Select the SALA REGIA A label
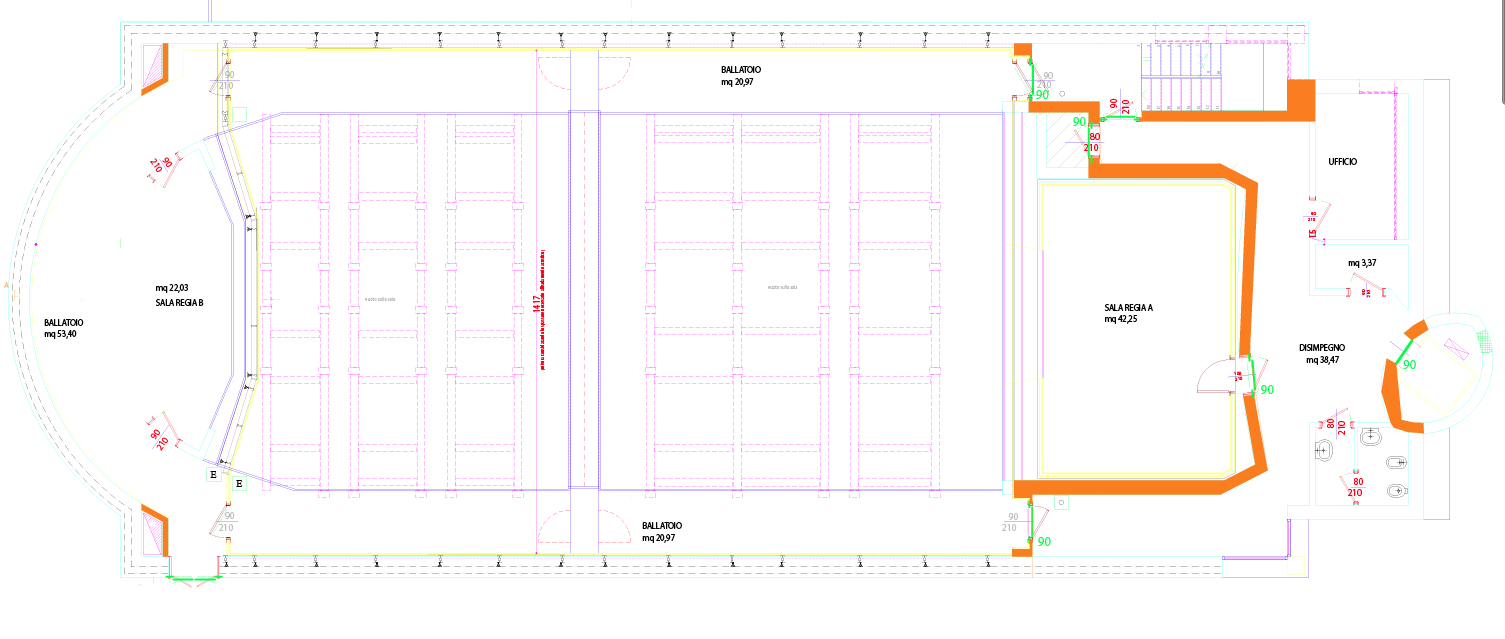The height and width of the screenshot is (639, 1505). pos(1129,308)
